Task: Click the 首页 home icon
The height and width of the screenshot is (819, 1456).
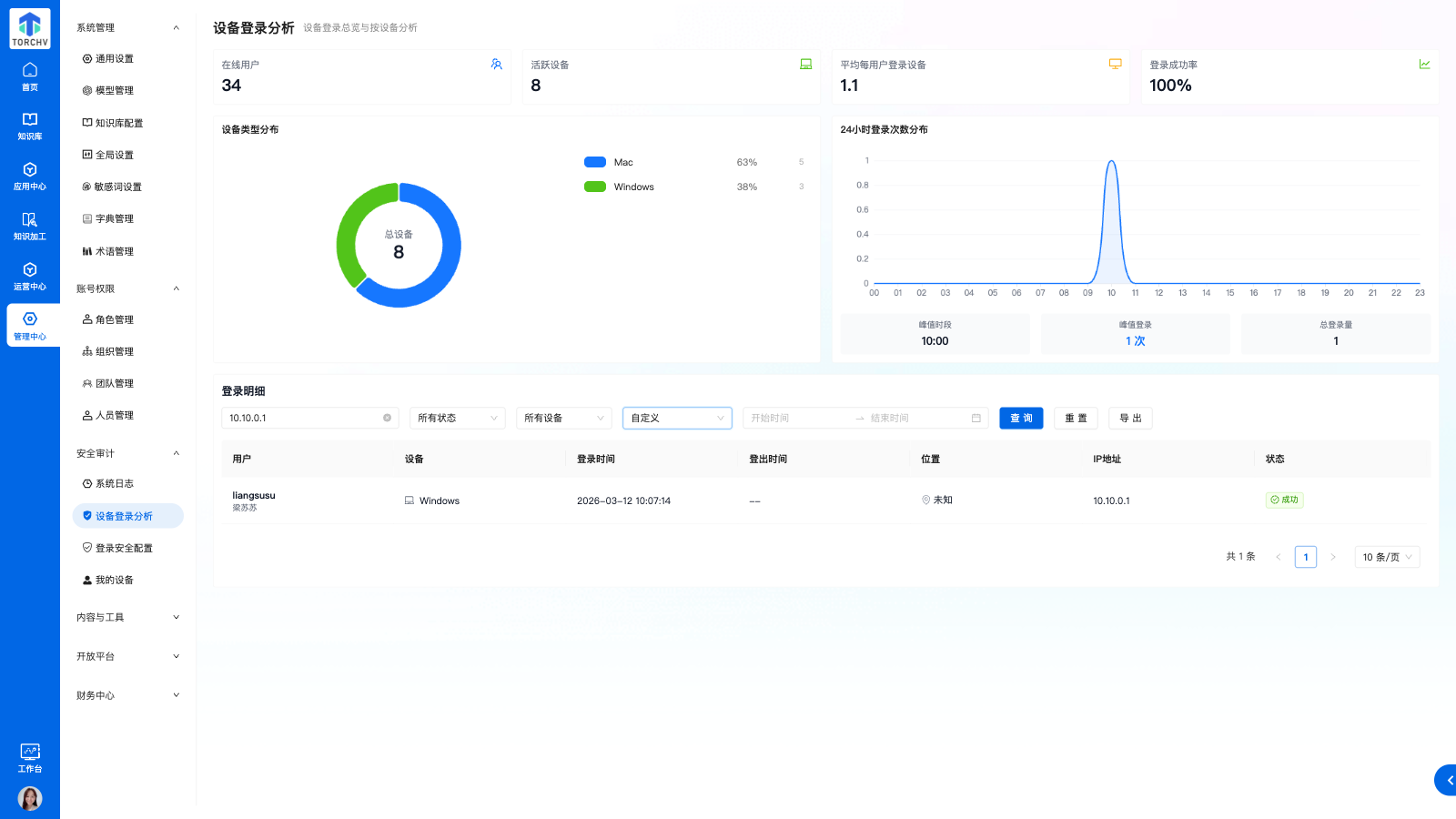Action: [x=30, y=76]
